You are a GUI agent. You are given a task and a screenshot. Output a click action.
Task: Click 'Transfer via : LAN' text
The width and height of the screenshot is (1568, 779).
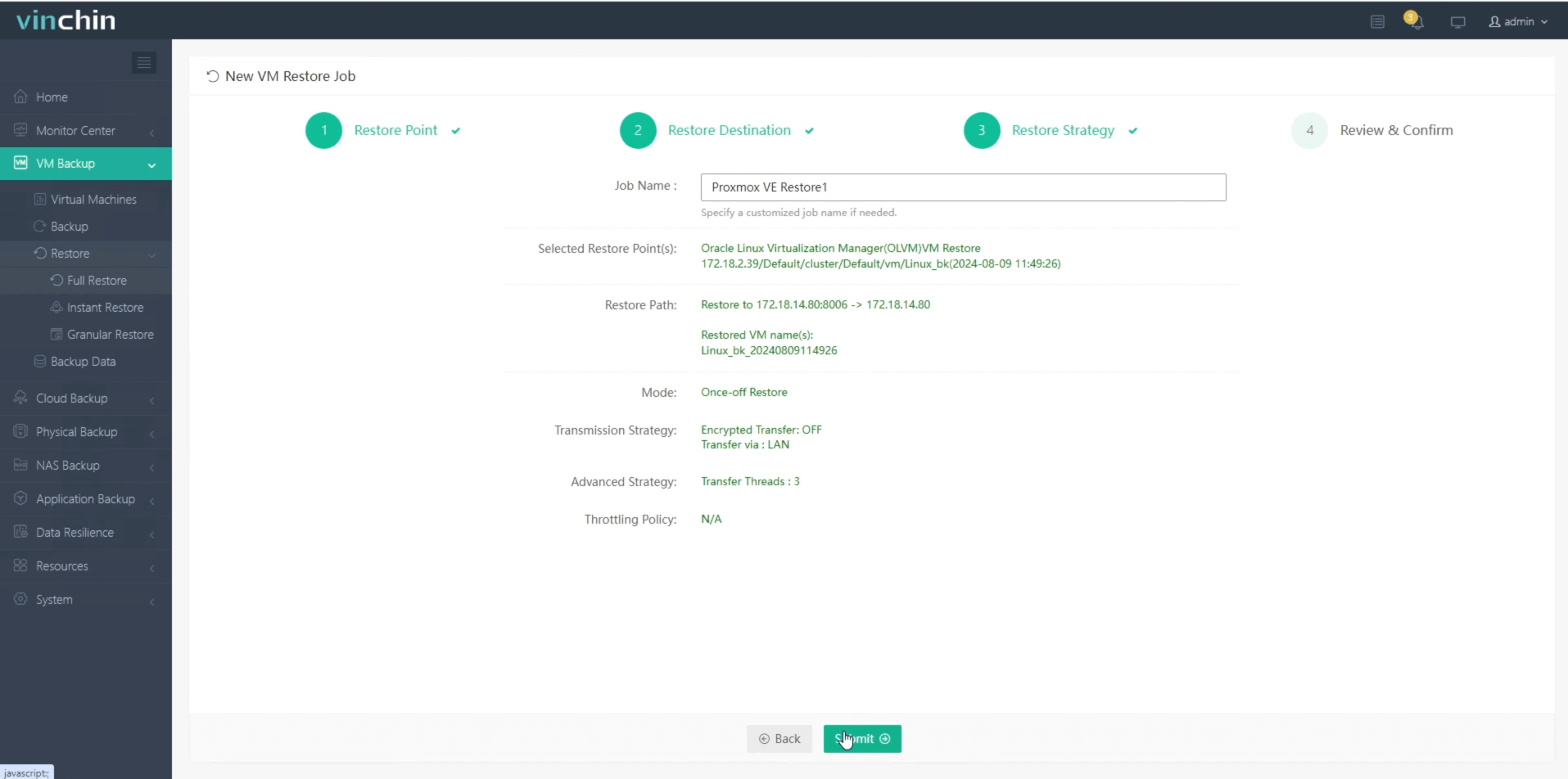[744, 444]
